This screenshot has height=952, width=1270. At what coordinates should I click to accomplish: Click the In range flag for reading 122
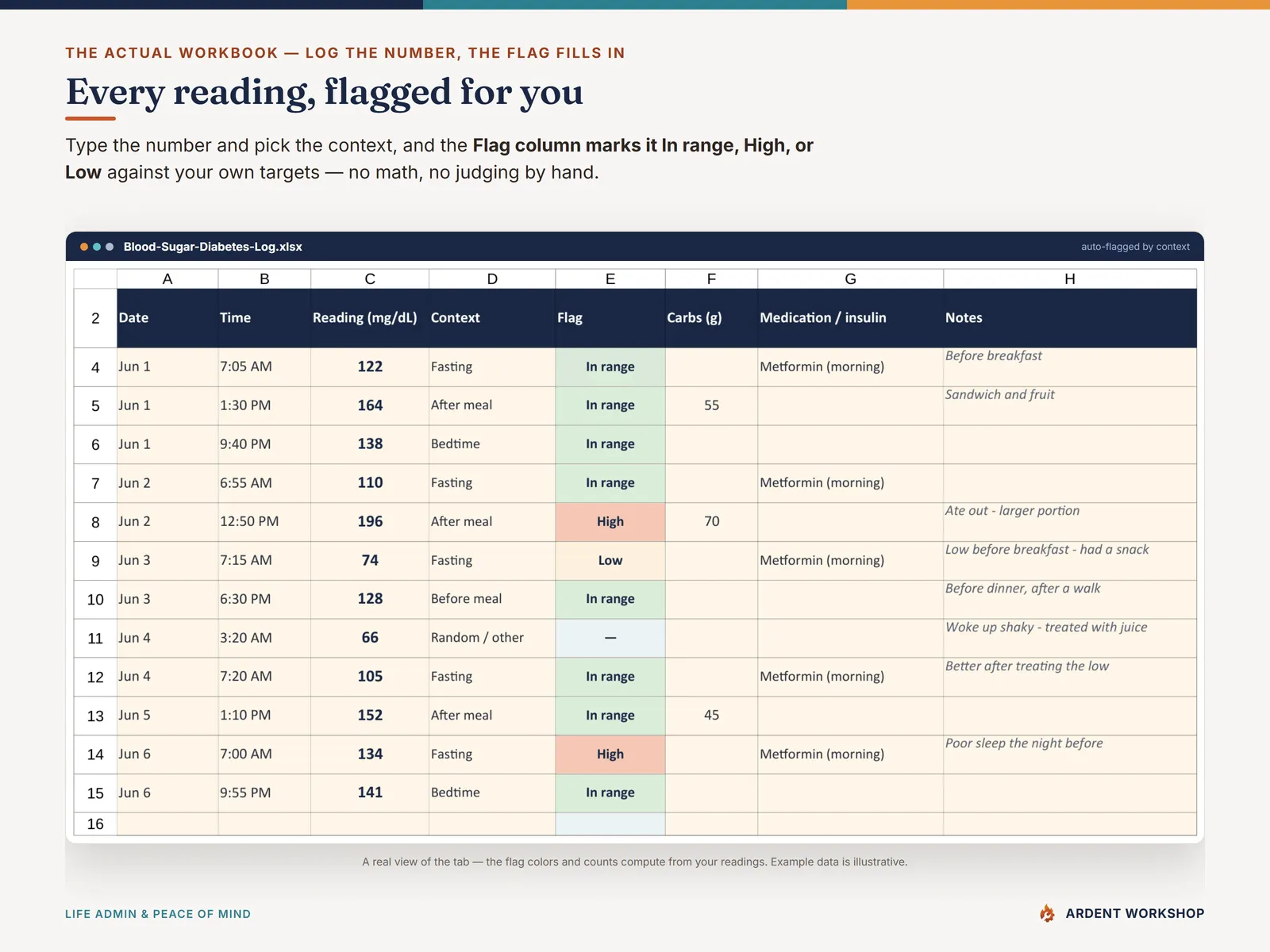coord(610,367)
